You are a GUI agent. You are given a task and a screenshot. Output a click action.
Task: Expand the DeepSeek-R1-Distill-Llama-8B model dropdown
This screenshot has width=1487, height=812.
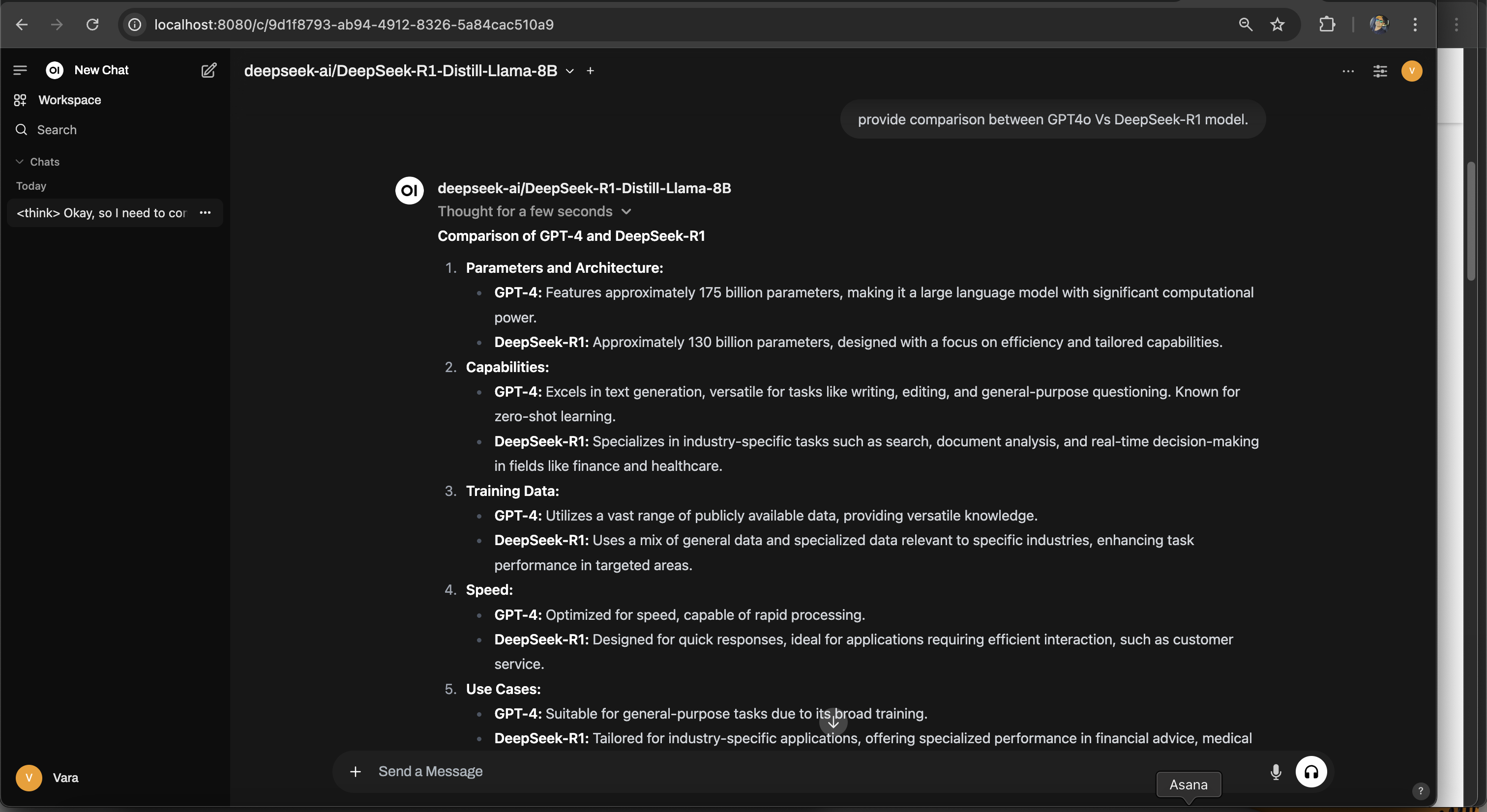[570, 70]
